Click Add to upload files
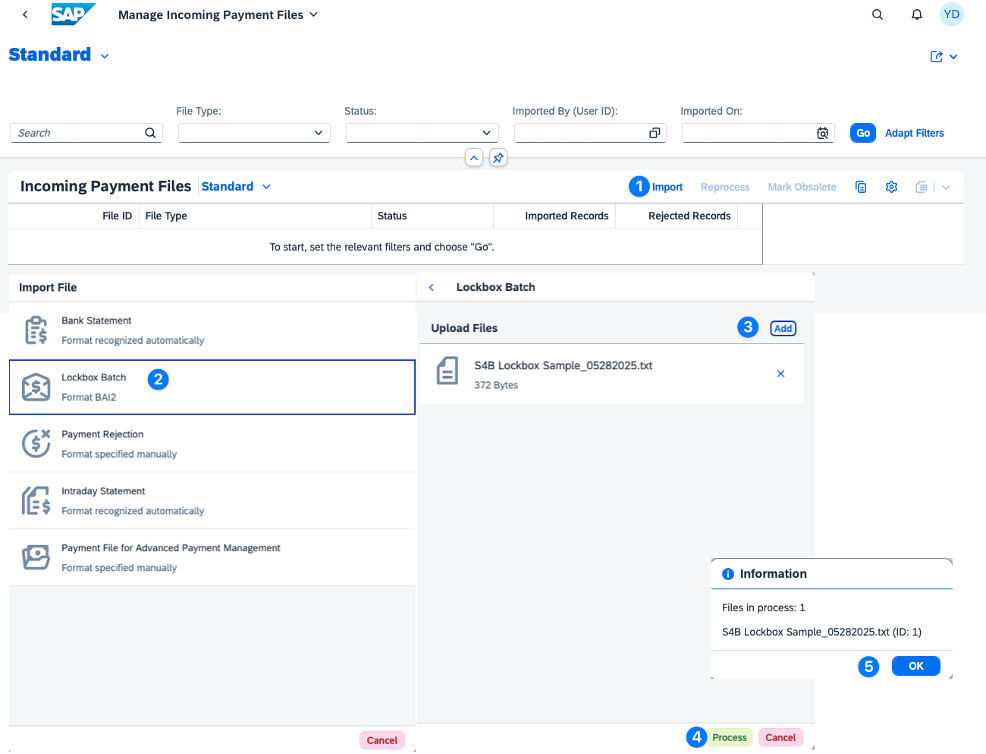986x754 pixels. (783, 328)
